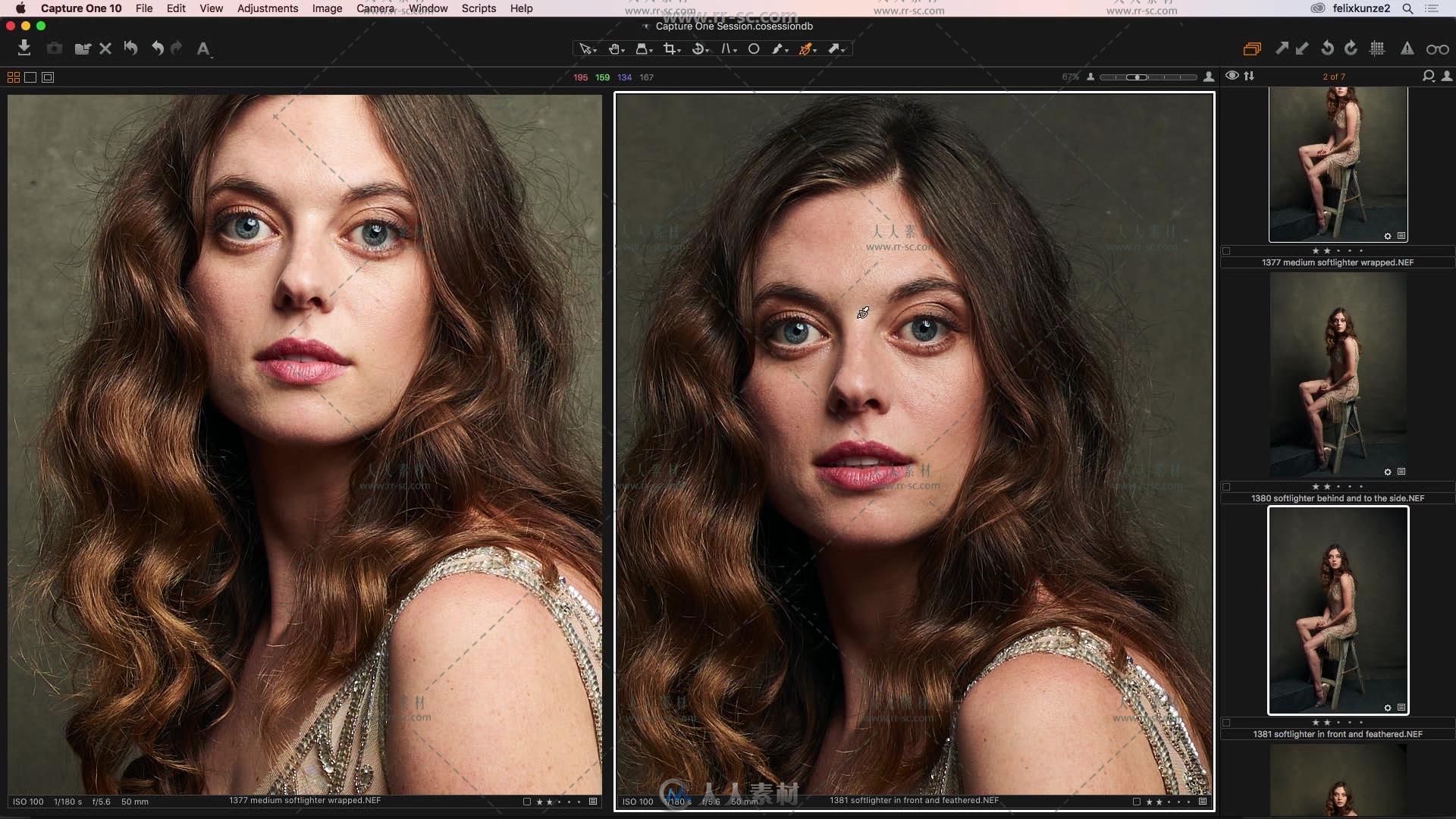The height and width of the screenshot is (819, 1456).
Task: Select the Pointer cursor tool
Action: point(587,49)
